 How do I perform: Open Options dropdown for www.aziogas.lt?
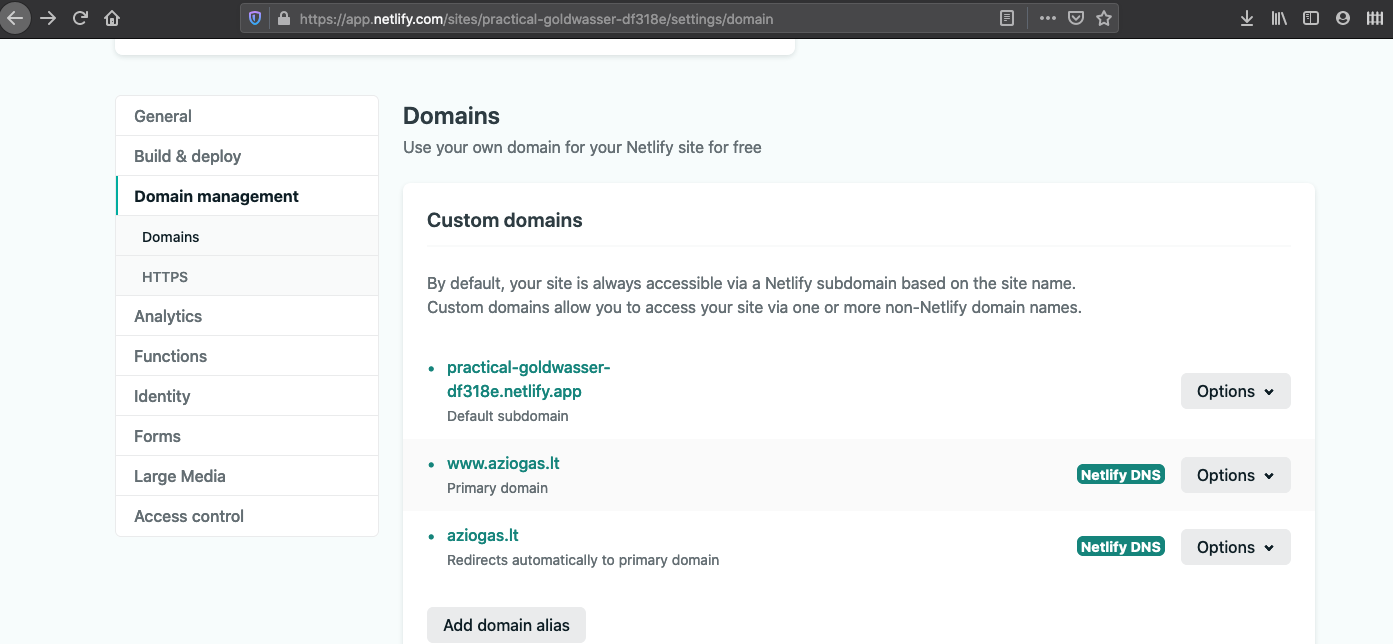pos(1235,474)
